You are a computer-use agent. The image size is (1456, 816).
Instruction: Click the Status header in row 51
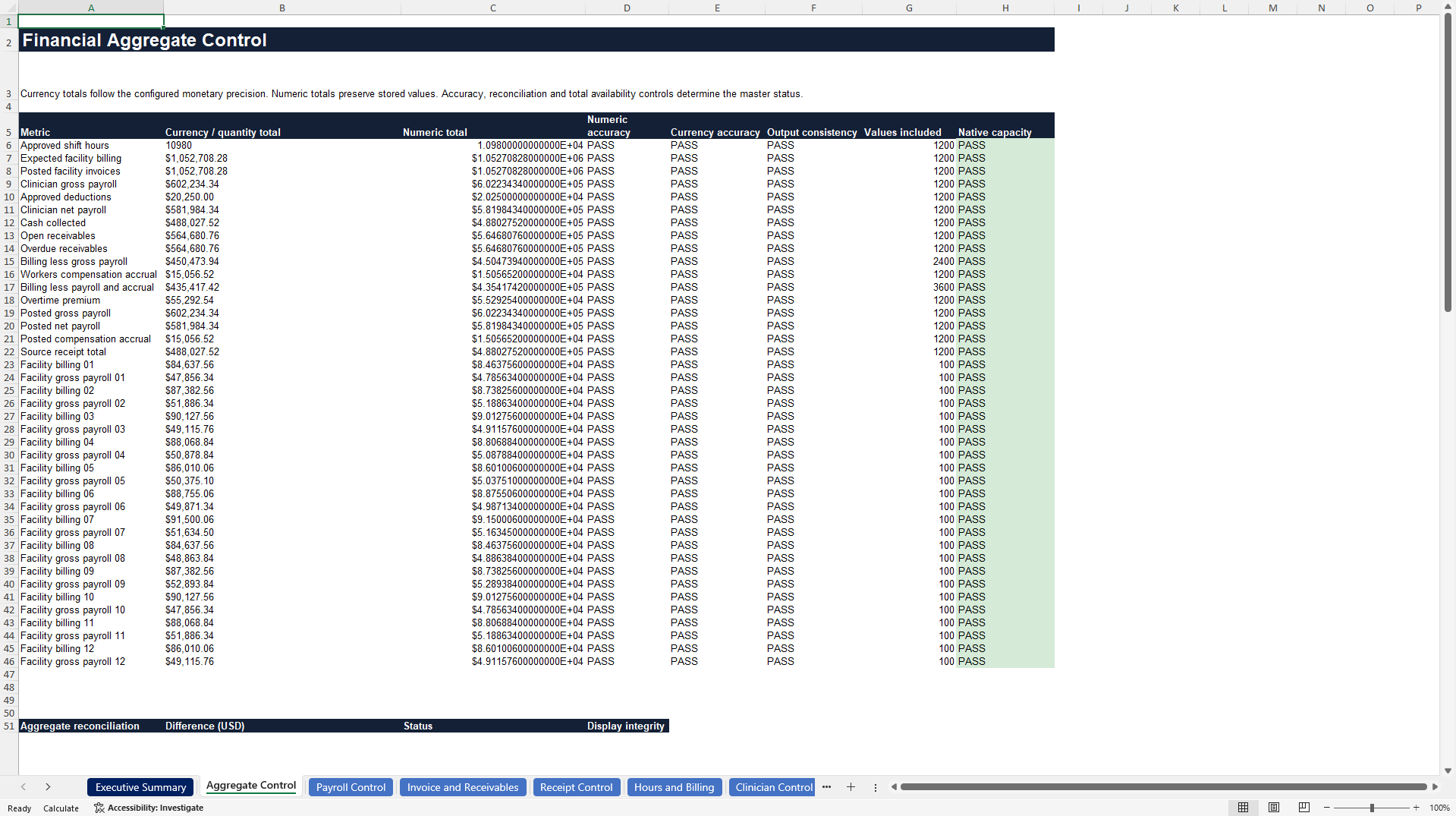click(x=493, y=726)
